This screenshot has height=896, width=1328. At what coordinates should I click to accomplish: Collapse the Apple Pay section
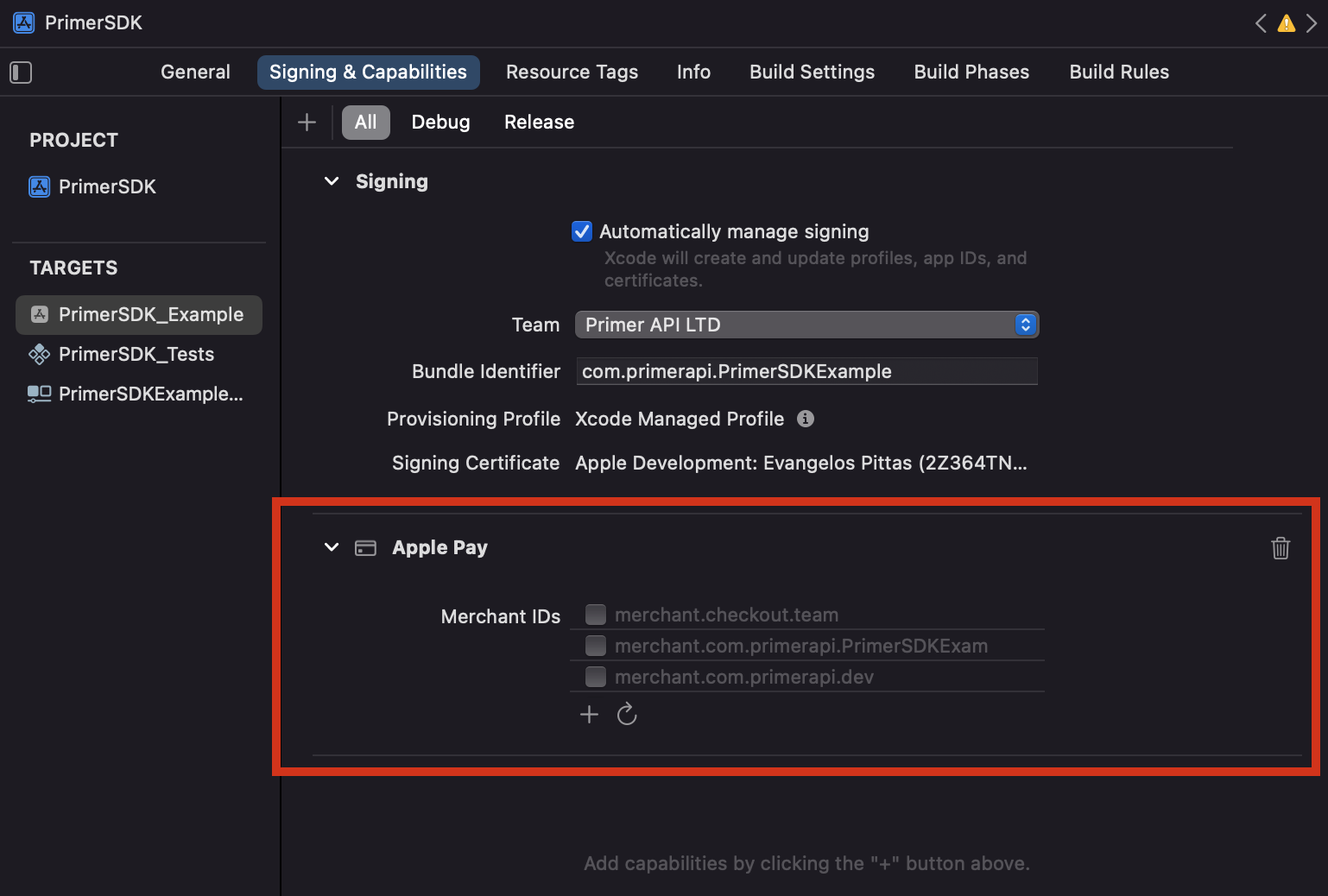332,547
